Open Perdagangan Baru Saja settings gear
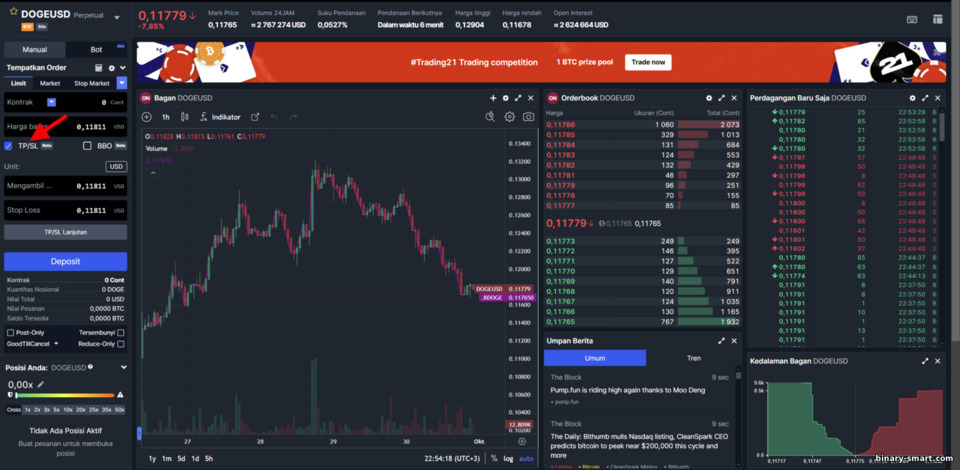The width and height of the screenshot is (960, 470). point(912,98)
